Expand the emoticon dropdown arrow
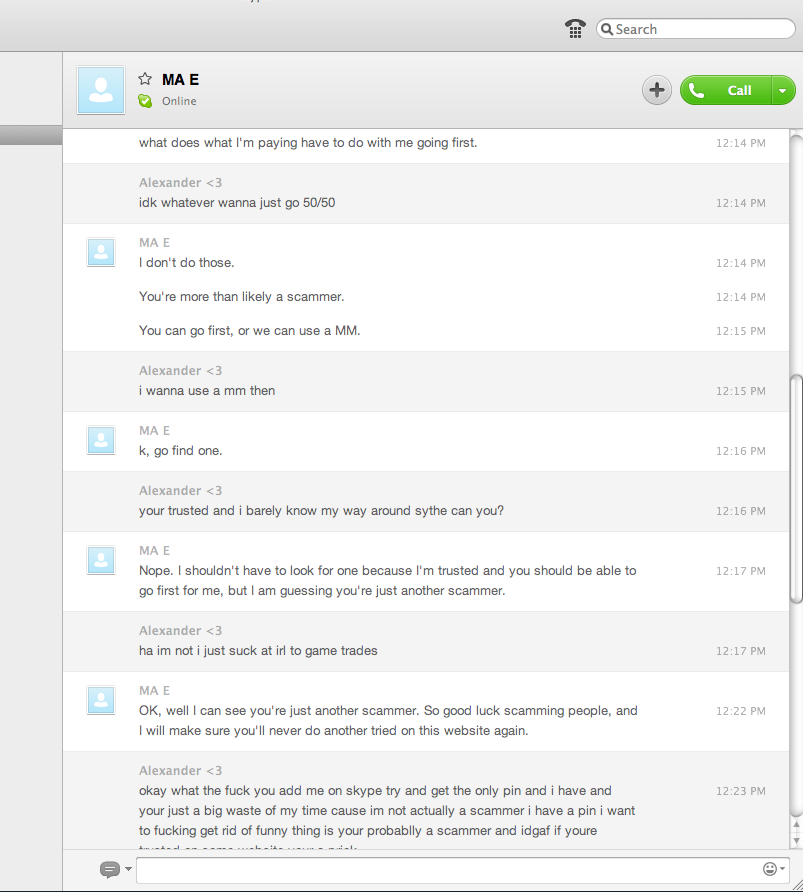Image resolution: width=803 pixels, height=892 pixels. 783,869
